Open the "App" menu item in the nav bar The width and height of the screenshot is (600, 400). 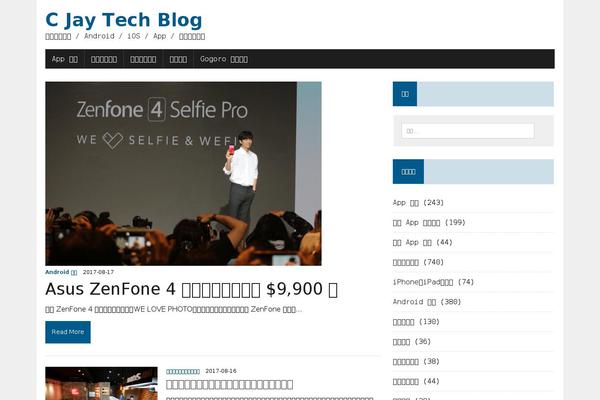[65, 59]
